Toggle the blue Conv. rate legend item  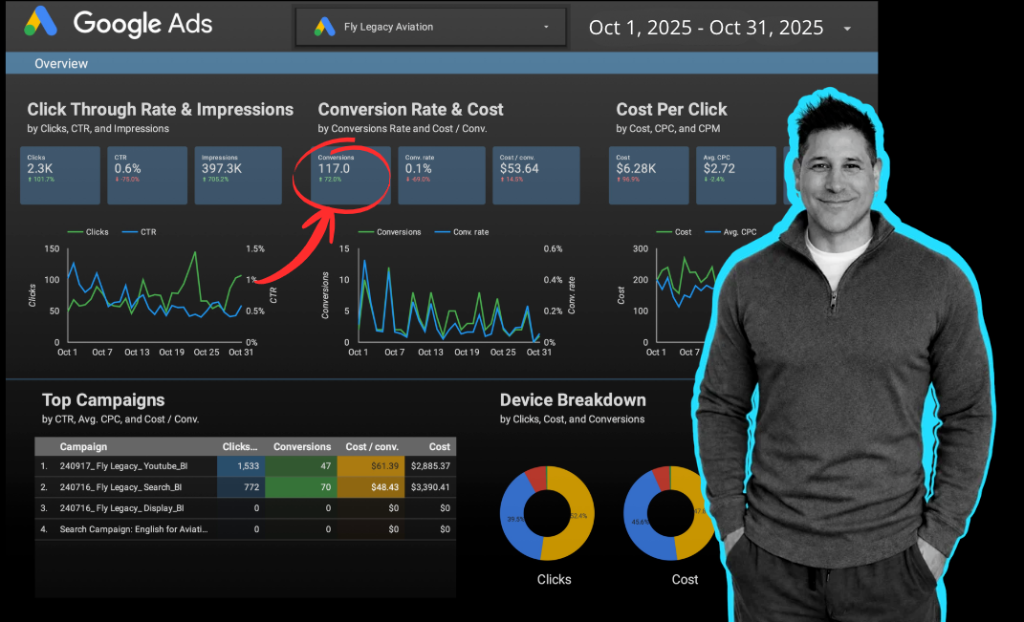pos(462,232)
